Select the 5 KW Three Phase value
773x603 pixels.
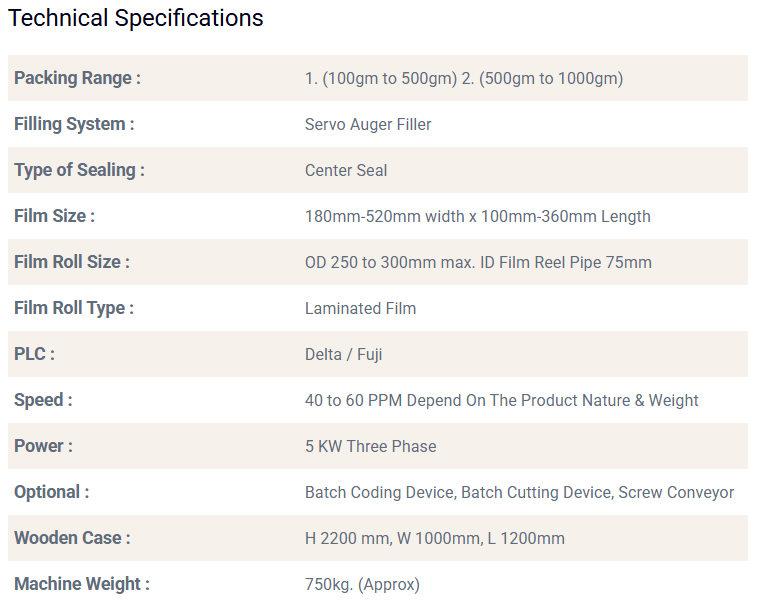(x=370, y=446)
